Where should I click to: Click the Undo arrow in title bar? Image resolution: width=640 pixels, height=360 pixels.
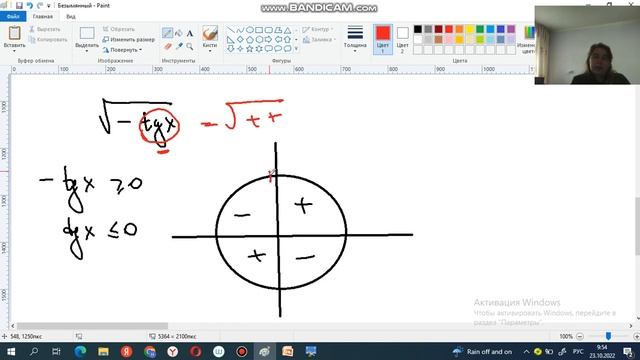[29, 6]
